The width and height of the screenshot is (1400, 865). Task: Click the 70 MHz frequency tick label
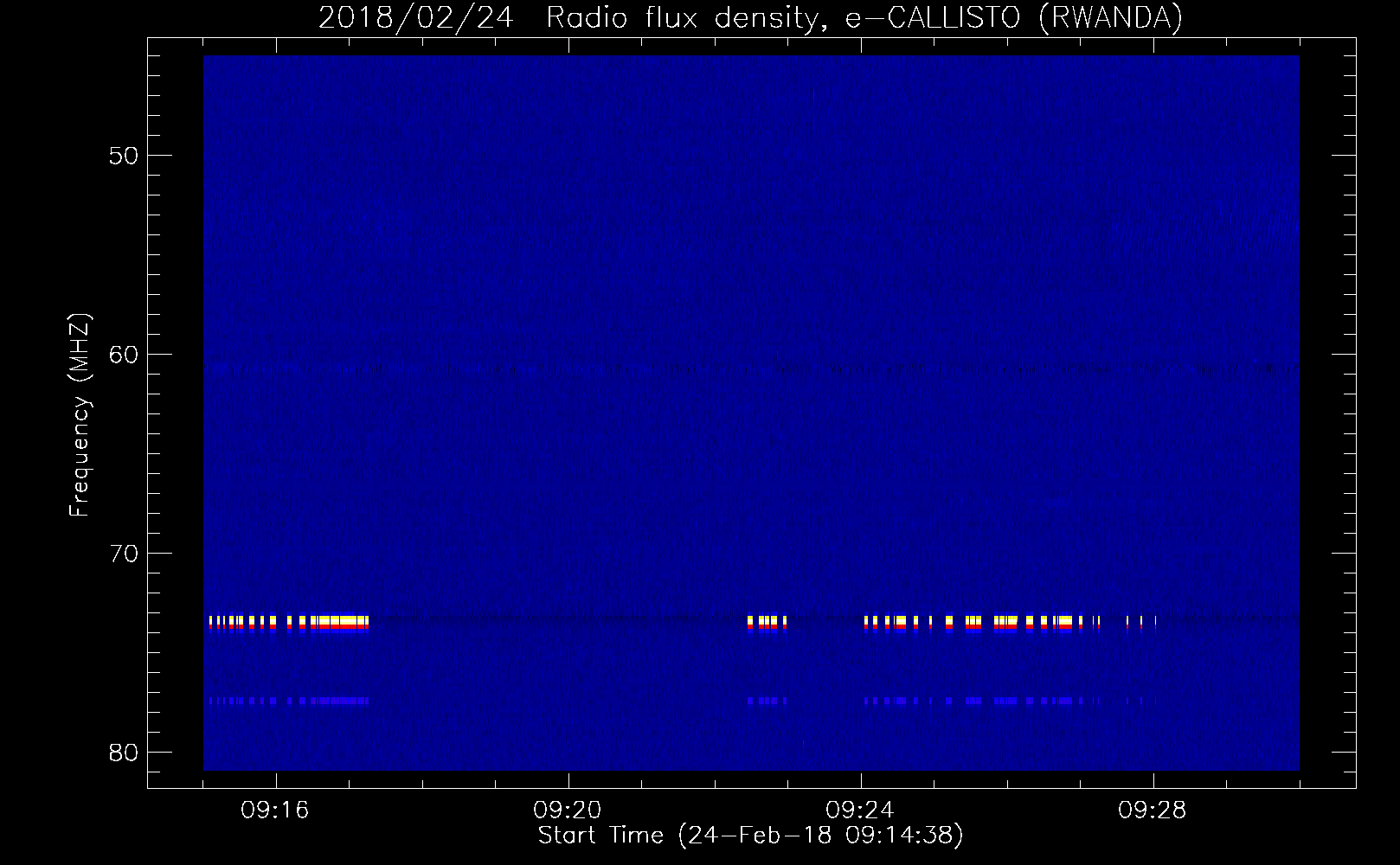tap(123, 554)
